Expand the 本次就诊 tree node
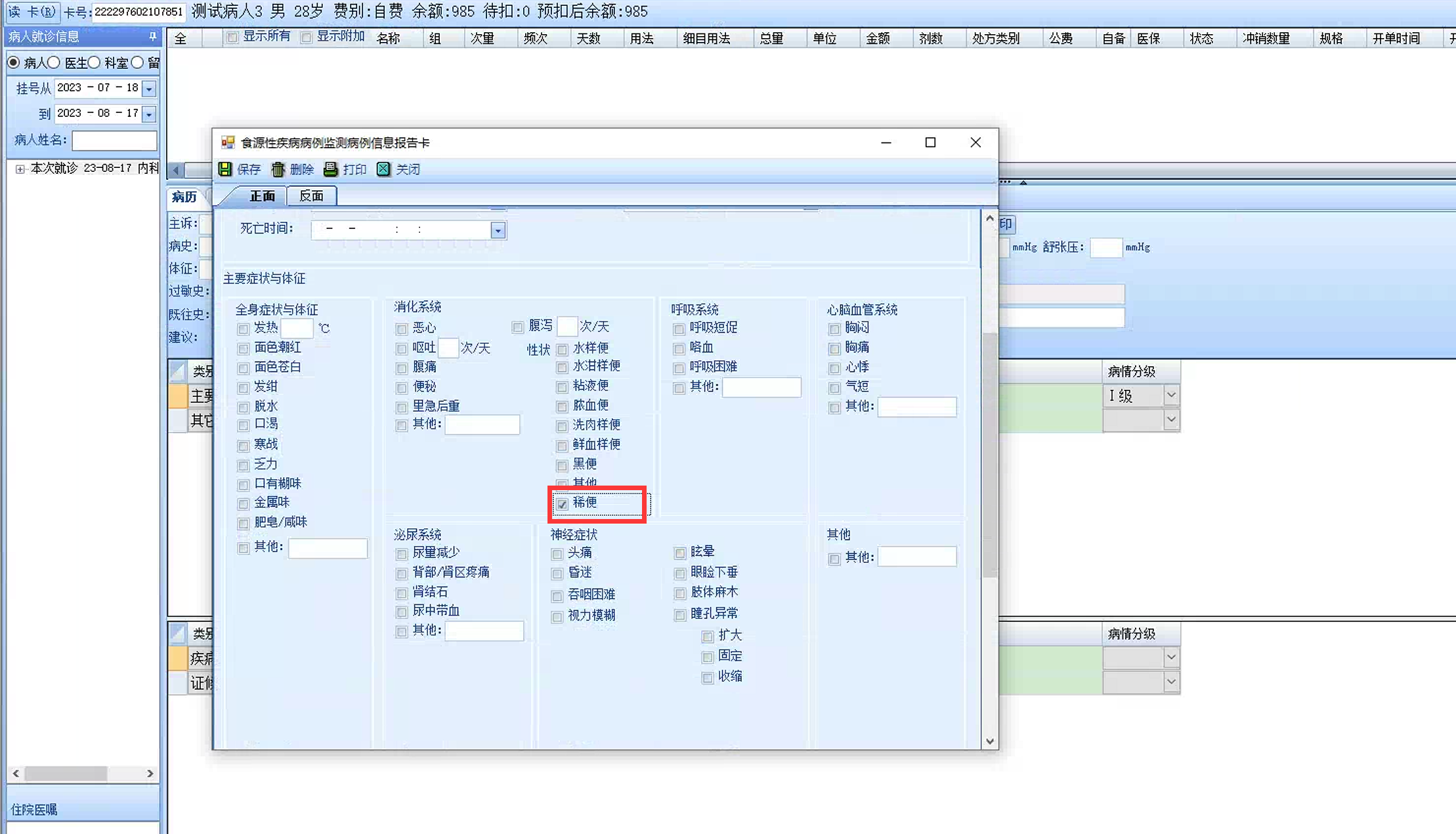The width and height of the screenshot is (1456, 834). (20, 169)
